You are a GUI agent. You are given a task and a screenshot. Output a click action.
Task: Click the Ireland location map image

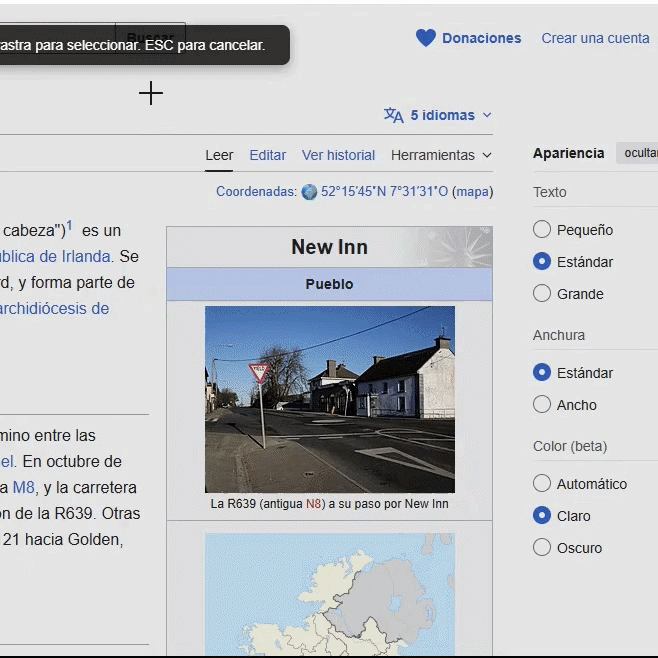pos(329,595)
